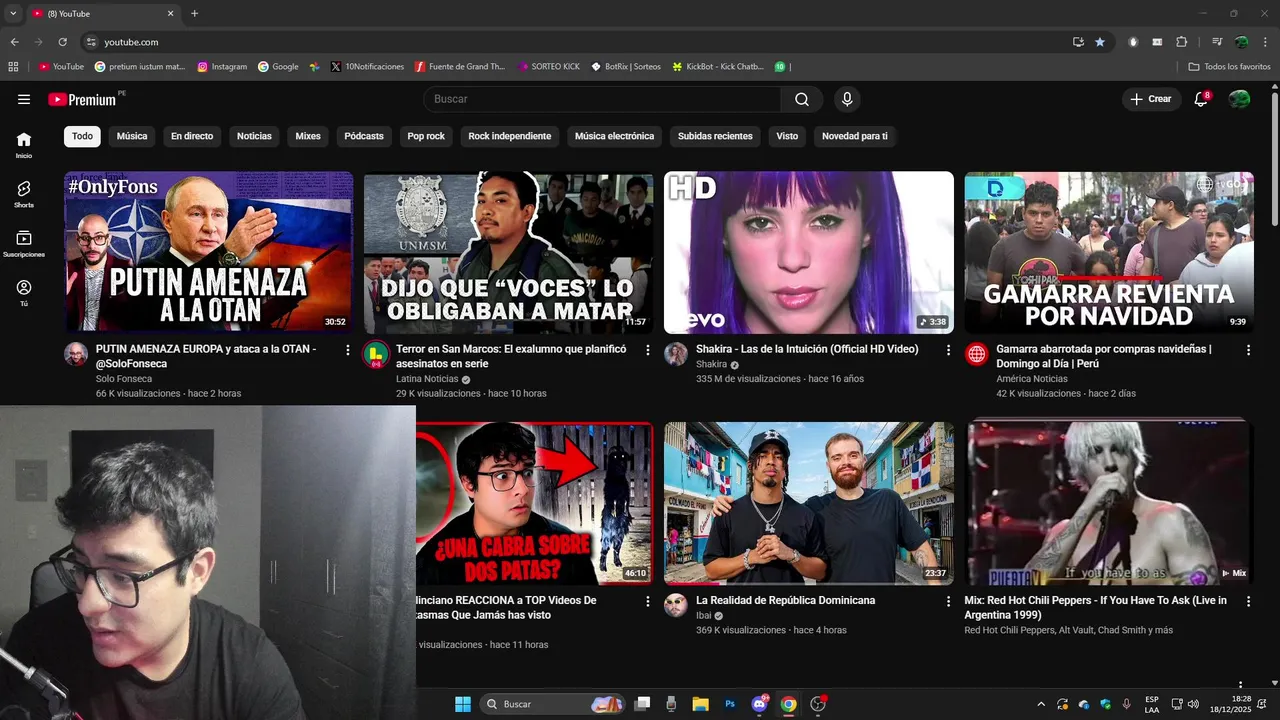
Task: Go to Inicio in the sidebar
Action: pos(24,145)
